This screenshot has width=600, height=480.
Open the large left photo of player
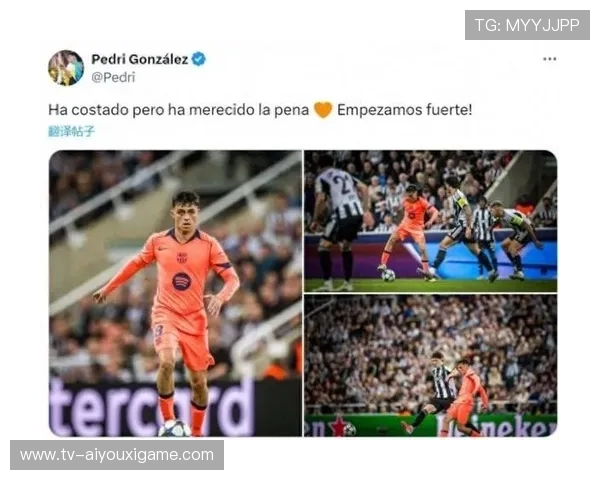175,293
